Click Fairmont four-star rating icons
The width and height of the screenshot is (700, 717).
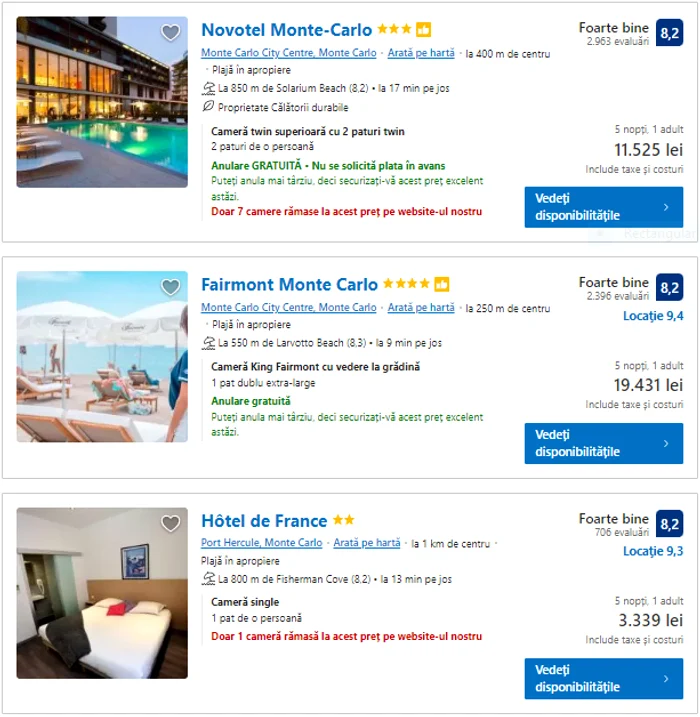(405, 285)
